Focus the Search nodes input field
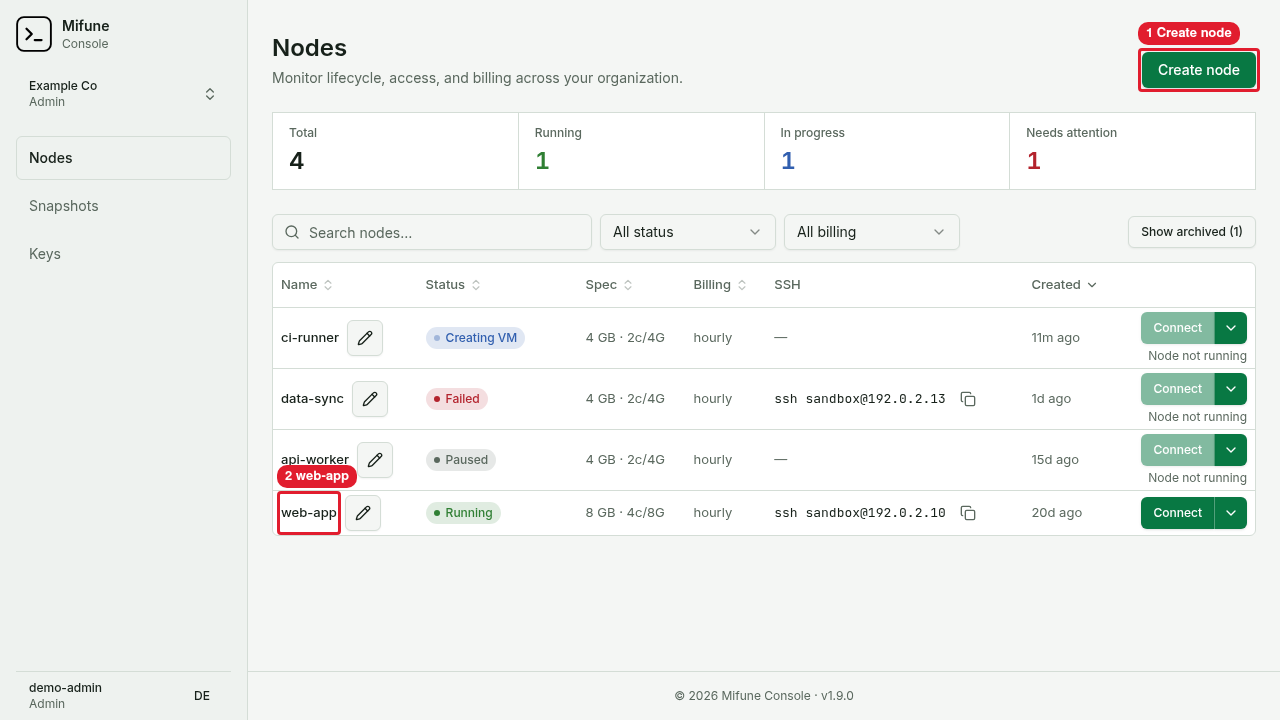 [x=432, y=232]
